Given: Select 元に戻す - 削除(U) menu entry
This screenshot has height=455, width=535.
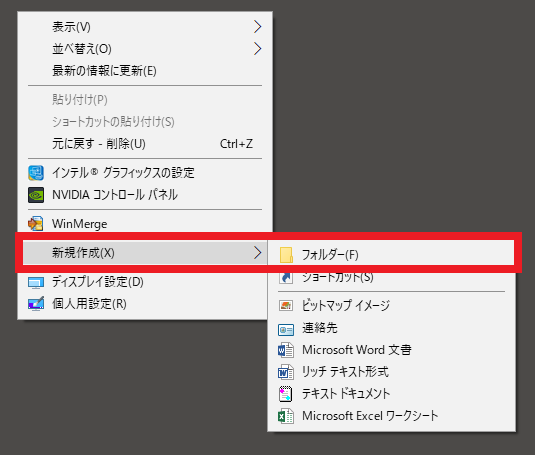Looking at the screenshot, I should click(145, 144).
